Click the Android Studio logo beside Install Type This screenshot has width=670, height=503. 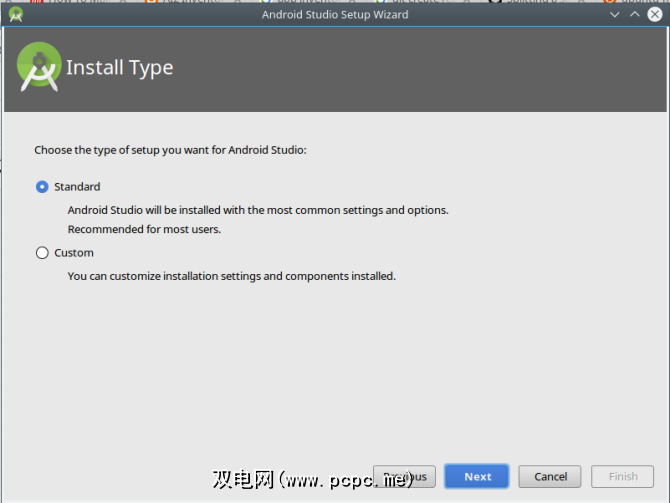(39, 67)
